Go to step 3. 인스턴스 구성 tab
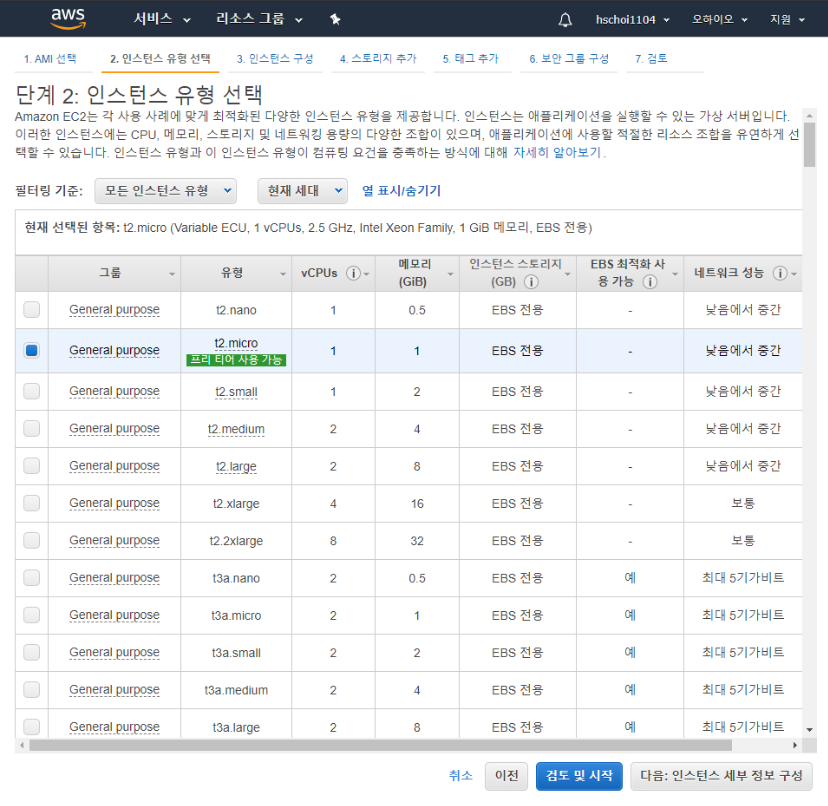The image size is (828, 806). tap(275, 59)
